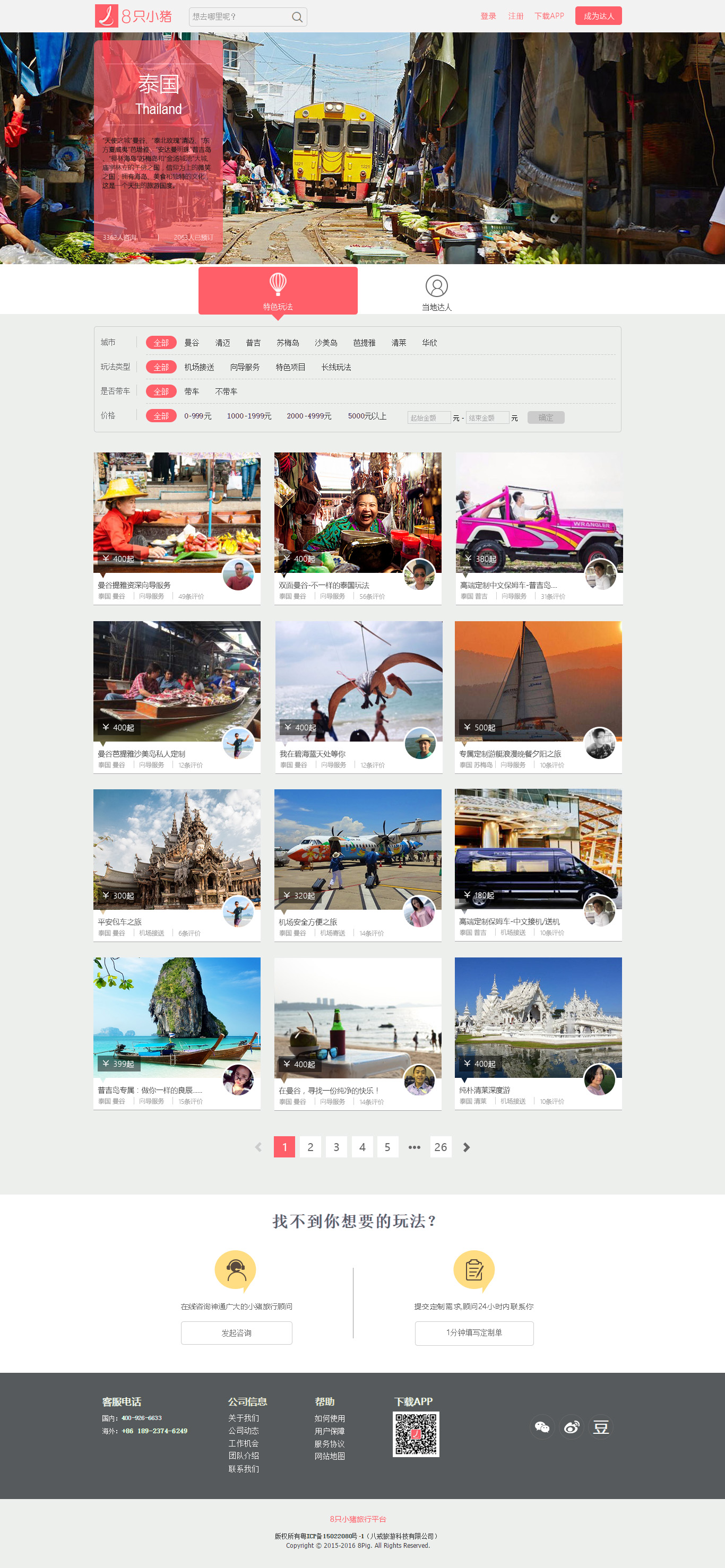
Task: Select the 不带车 option
Action: coord(226,391)
